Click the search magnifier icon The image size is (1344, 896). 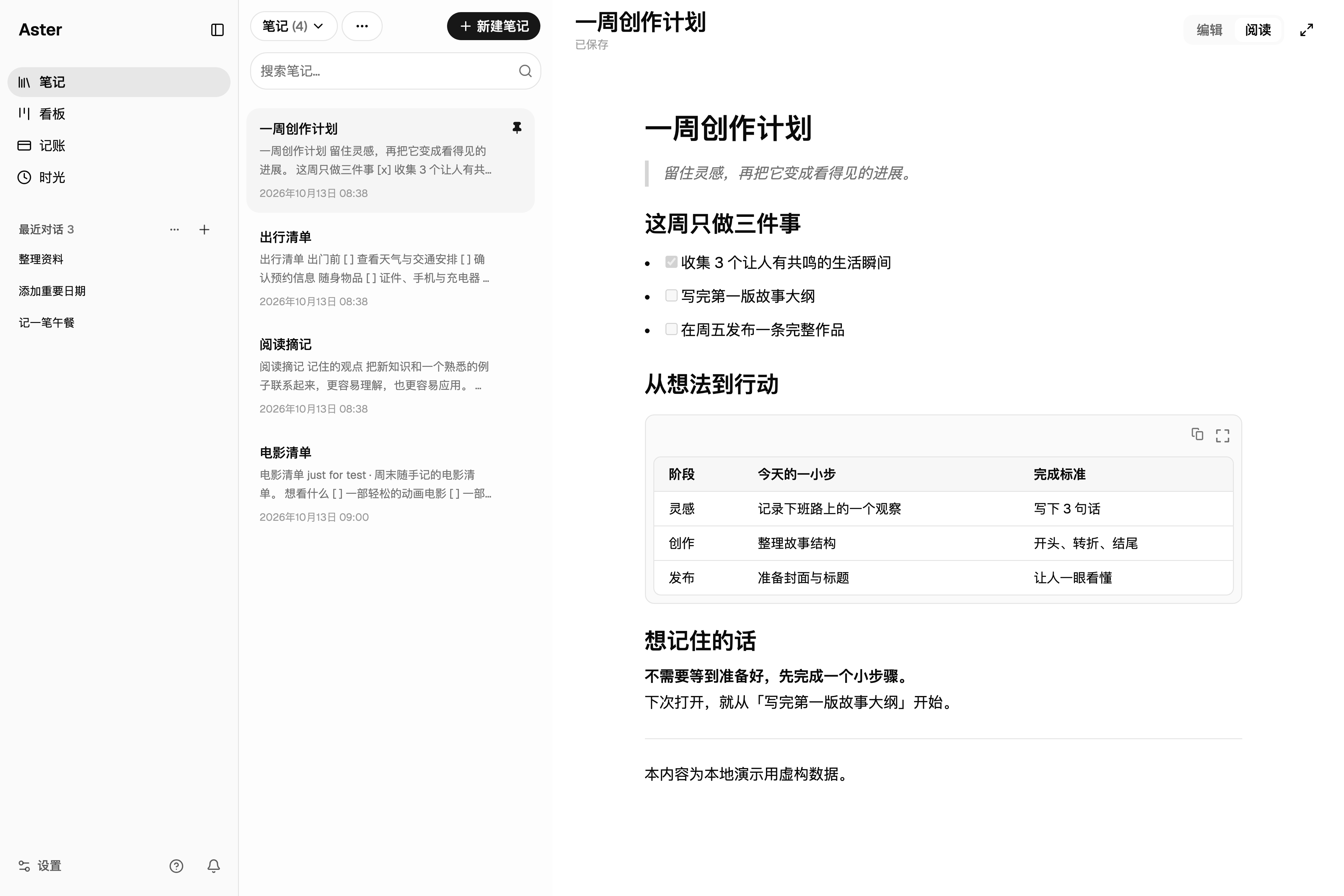click(525, 71)
